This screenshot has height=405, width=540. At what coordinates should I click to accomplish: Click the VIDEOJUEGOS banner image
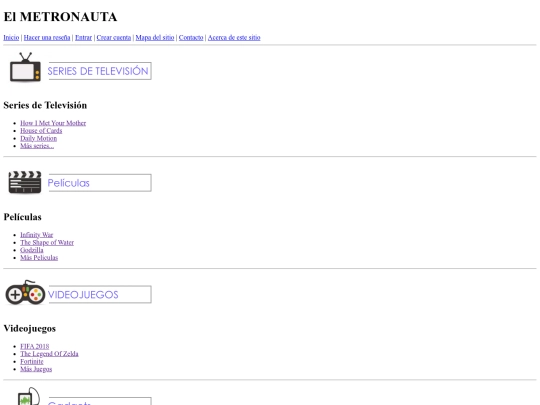pyautogui.click(x=100, y=294)
